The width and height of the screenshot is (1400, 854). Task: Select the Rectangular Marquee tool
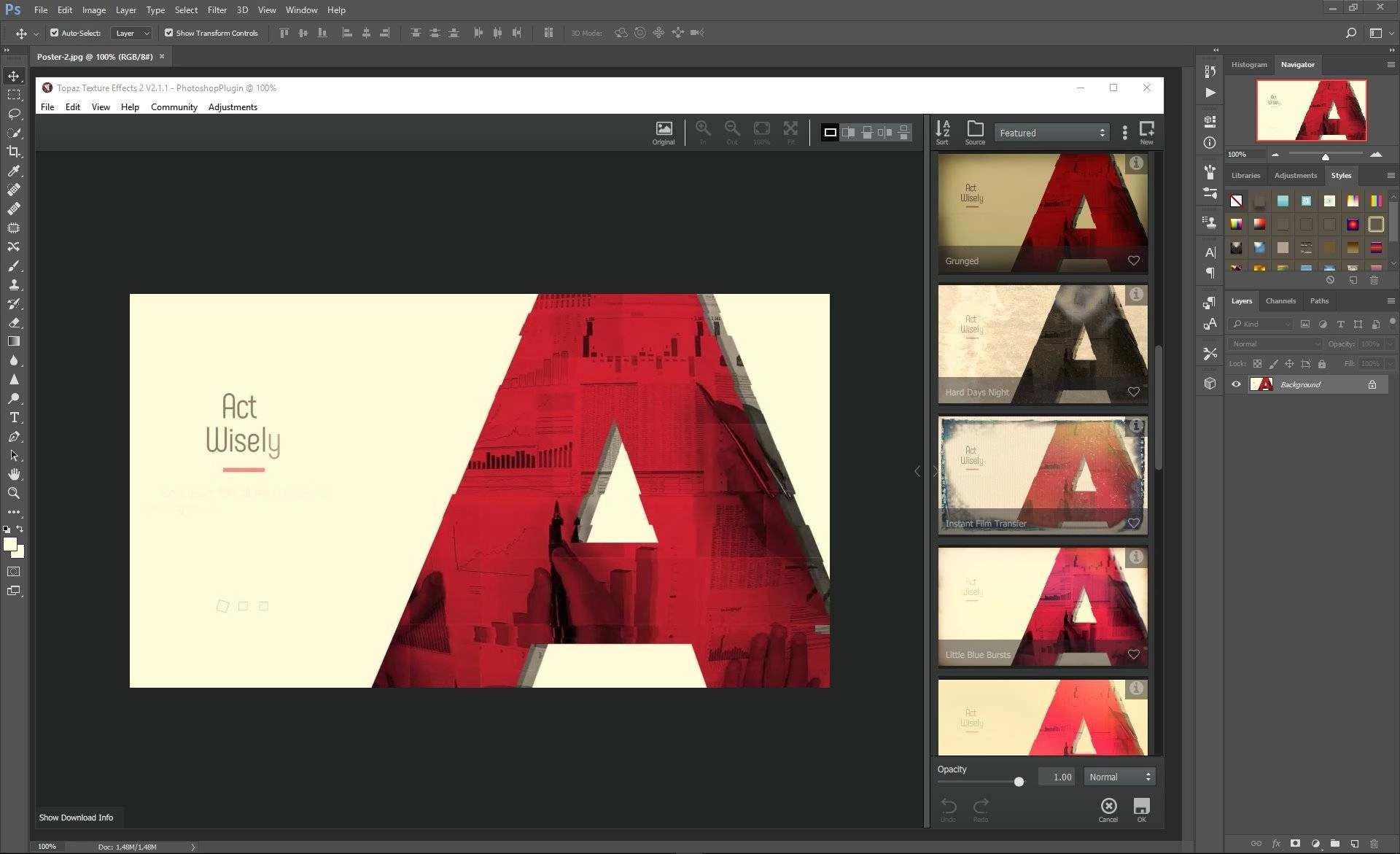(x=14, y=95)
